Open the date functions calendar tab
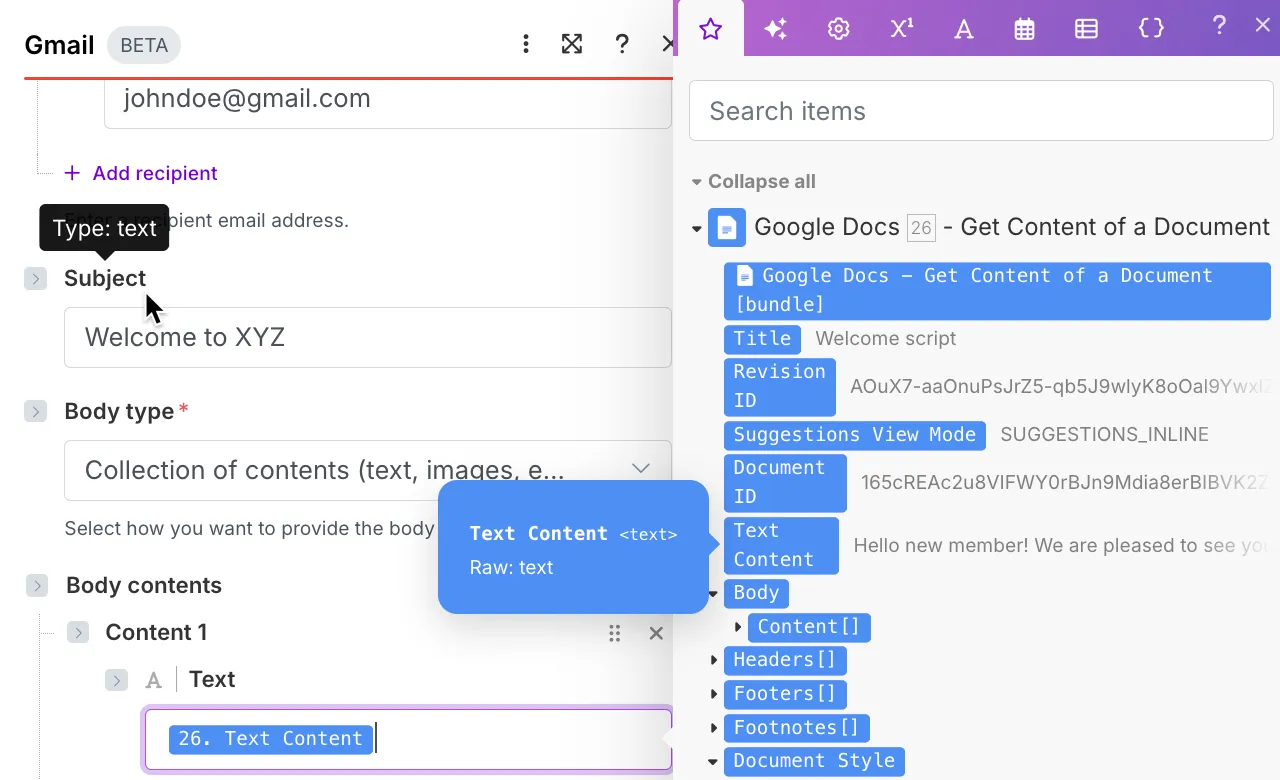This screenshot has width=1280, height=780. [x=1024, y=29]
